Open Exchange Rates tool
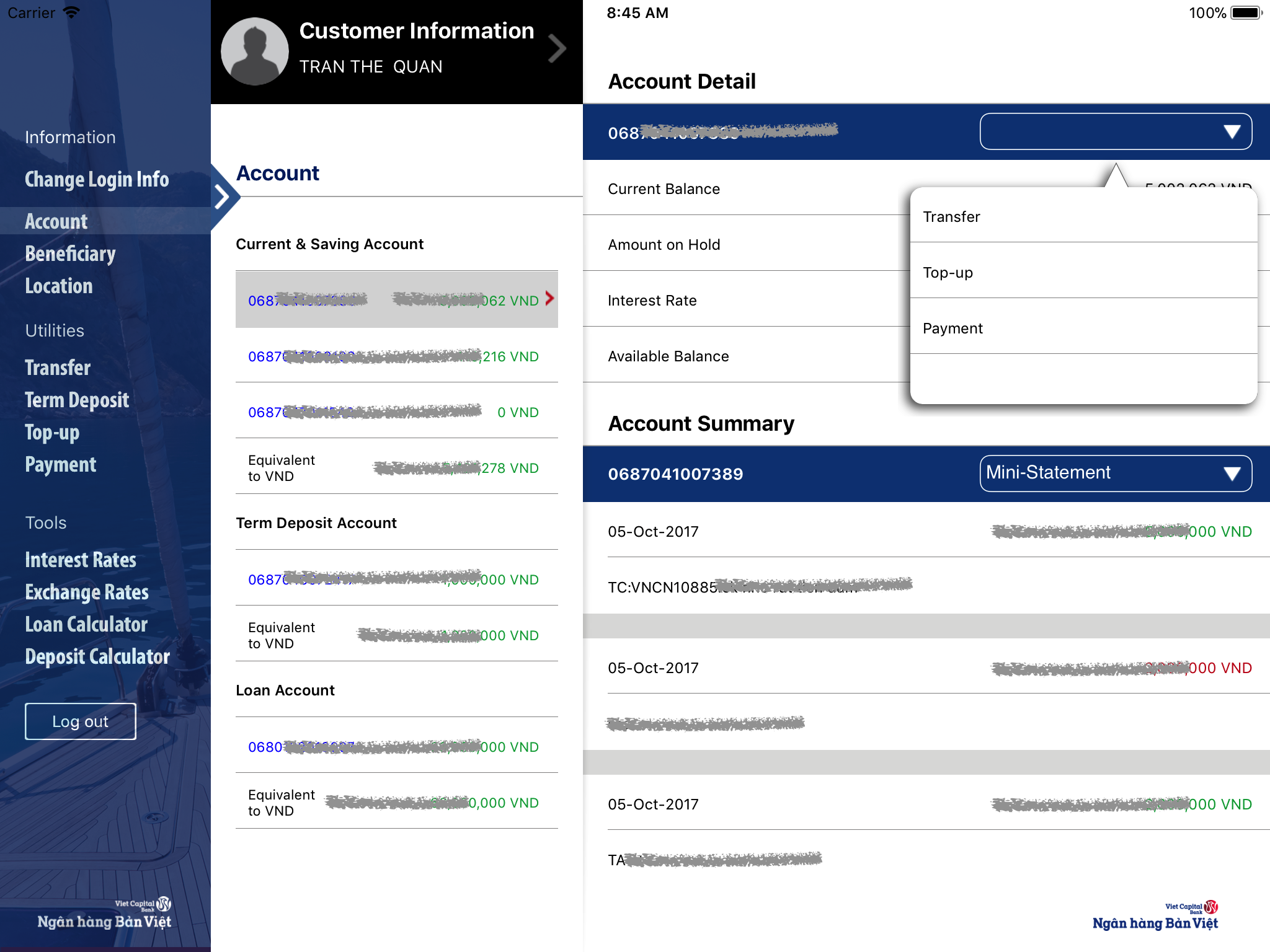 point(87,593)
